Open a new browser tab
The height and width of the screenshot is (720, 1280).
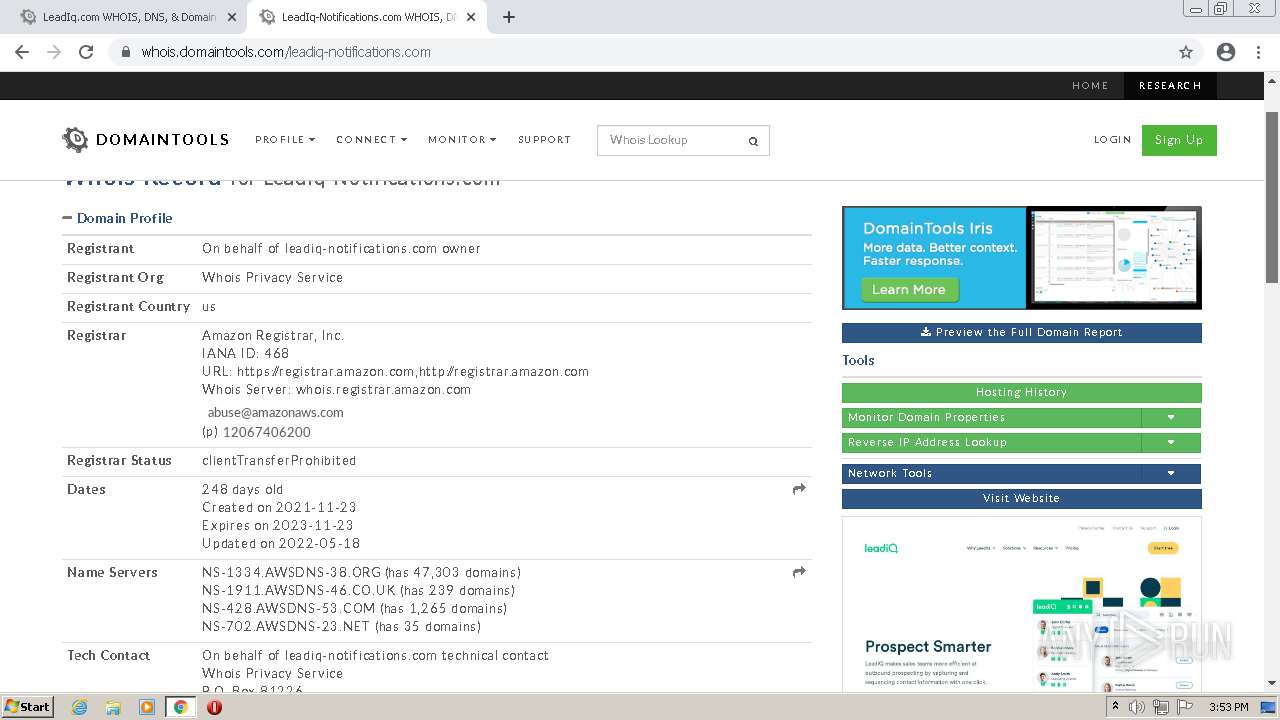508,17
